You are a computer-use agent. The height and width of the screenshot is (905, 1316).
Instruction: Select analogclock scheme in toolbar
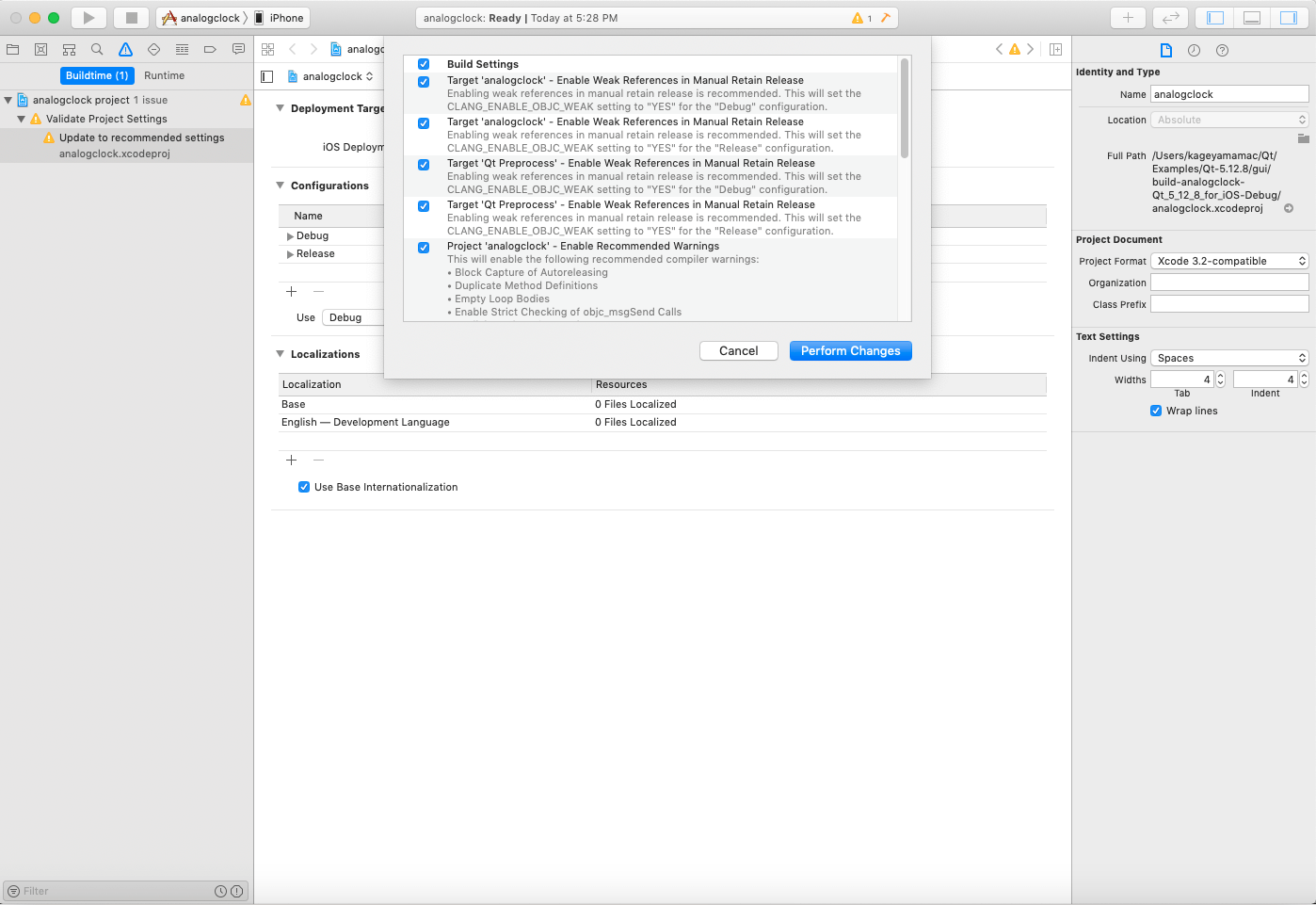(201, 18)
